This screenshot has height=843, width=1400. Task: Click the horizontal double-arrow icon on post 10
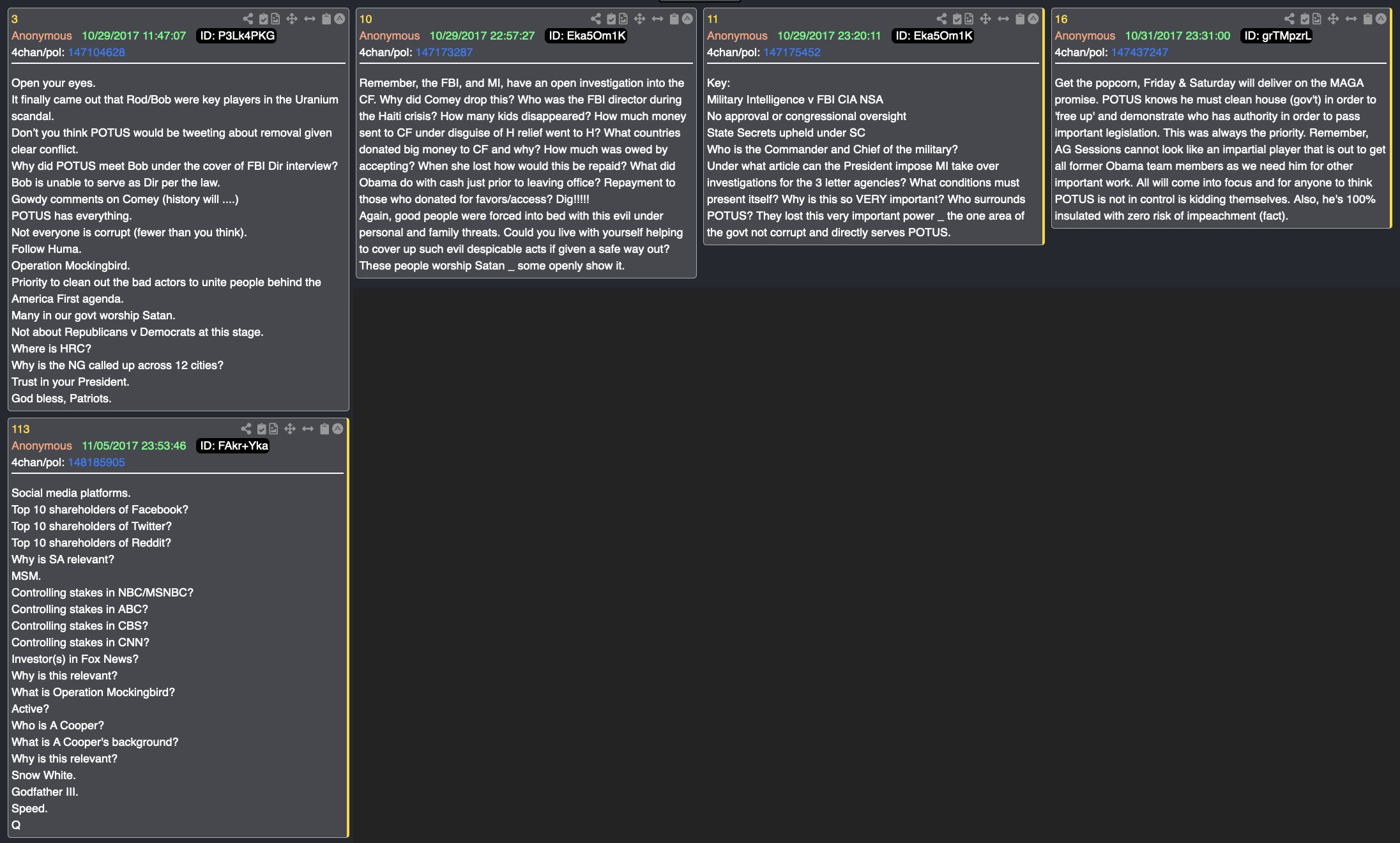[658, 19]
